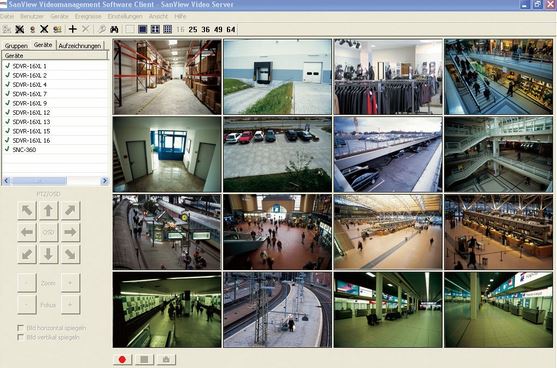Viewport: 557px width, 368px height.
Task: Pan camera left with PTZ left arrow
Action: [x=27, y=232]
